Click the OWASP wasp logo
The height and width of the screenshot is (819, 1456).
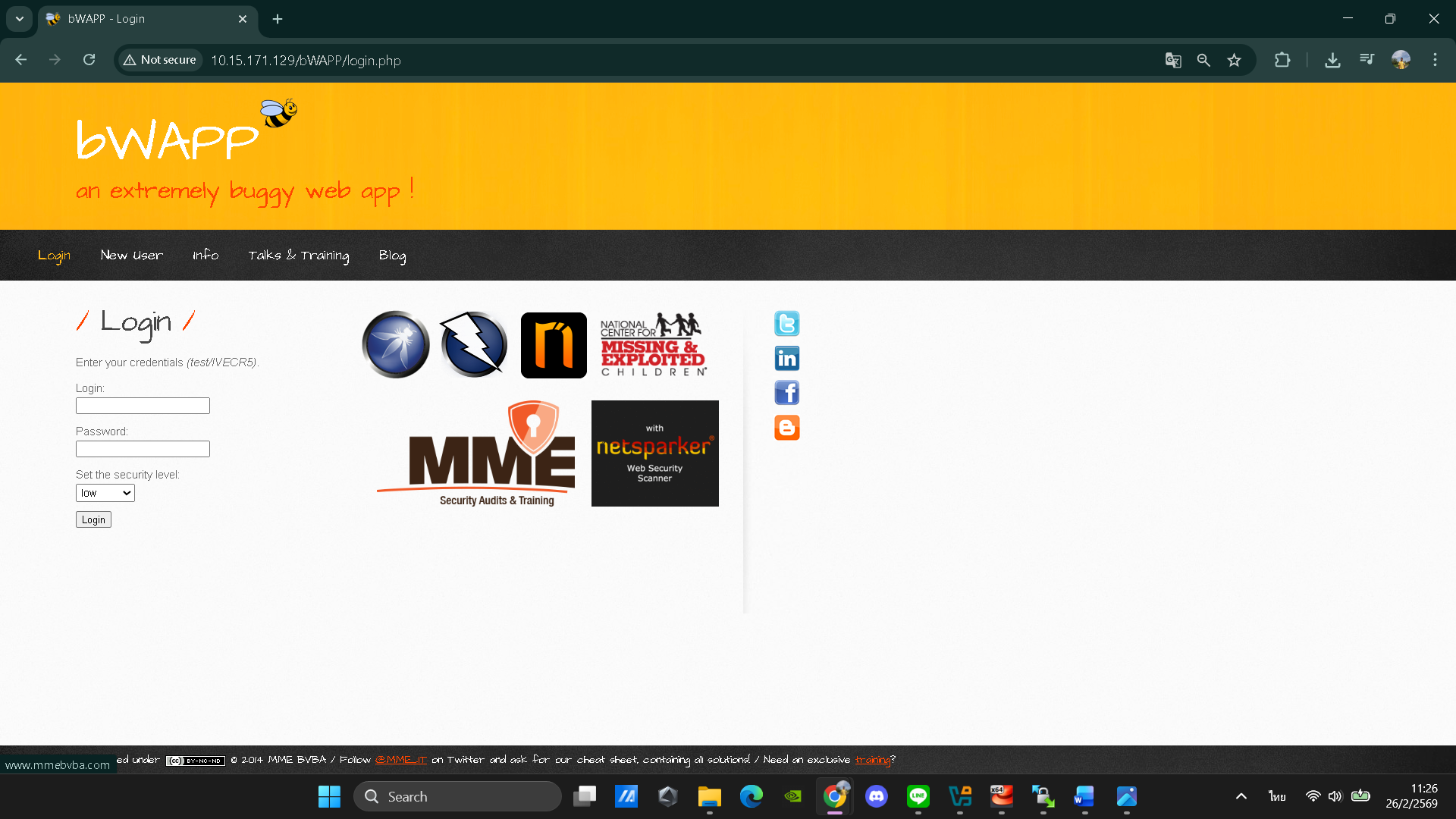coord(395,345)
